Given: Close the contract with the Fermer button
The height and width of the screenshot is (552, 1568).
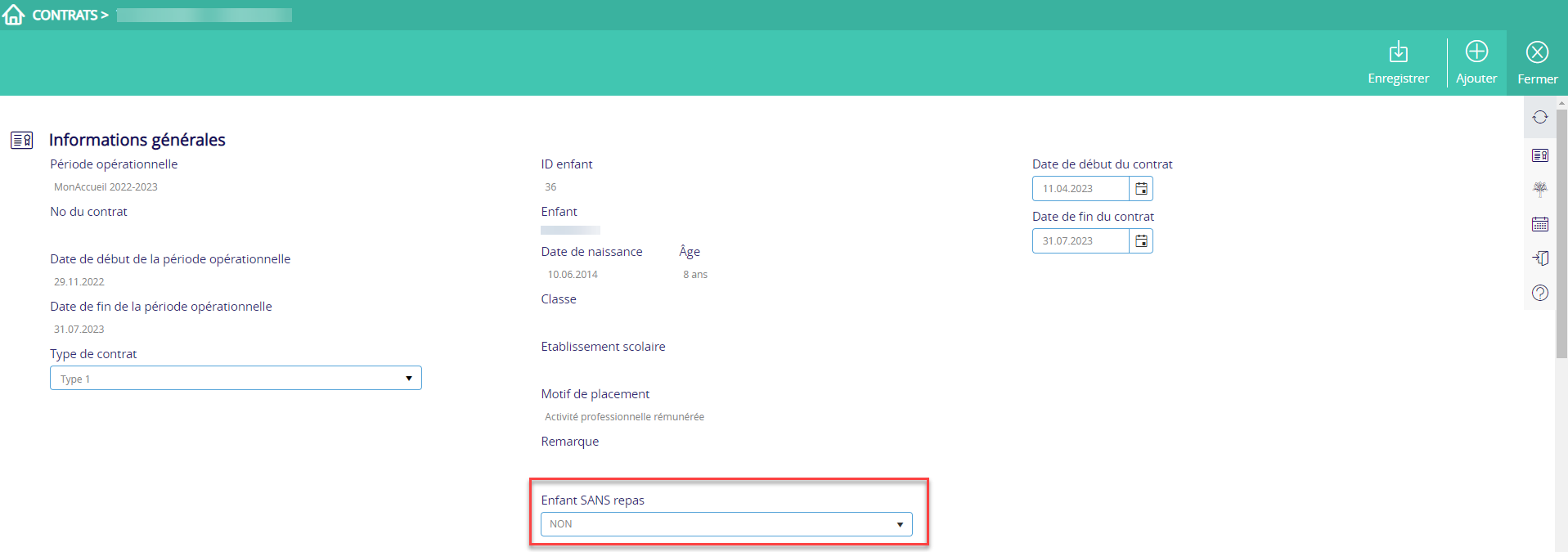Looking at the screenshot, I should click(1537, 63).
